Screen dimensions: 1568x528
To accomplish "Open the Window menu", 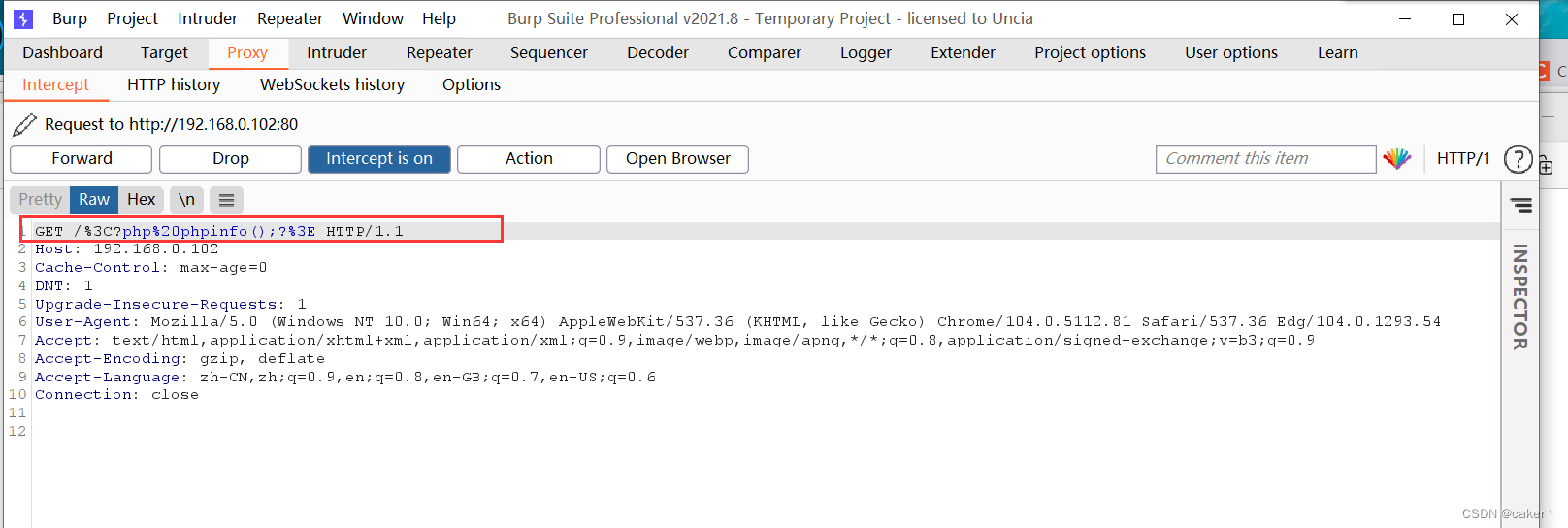I will point(373,18).
